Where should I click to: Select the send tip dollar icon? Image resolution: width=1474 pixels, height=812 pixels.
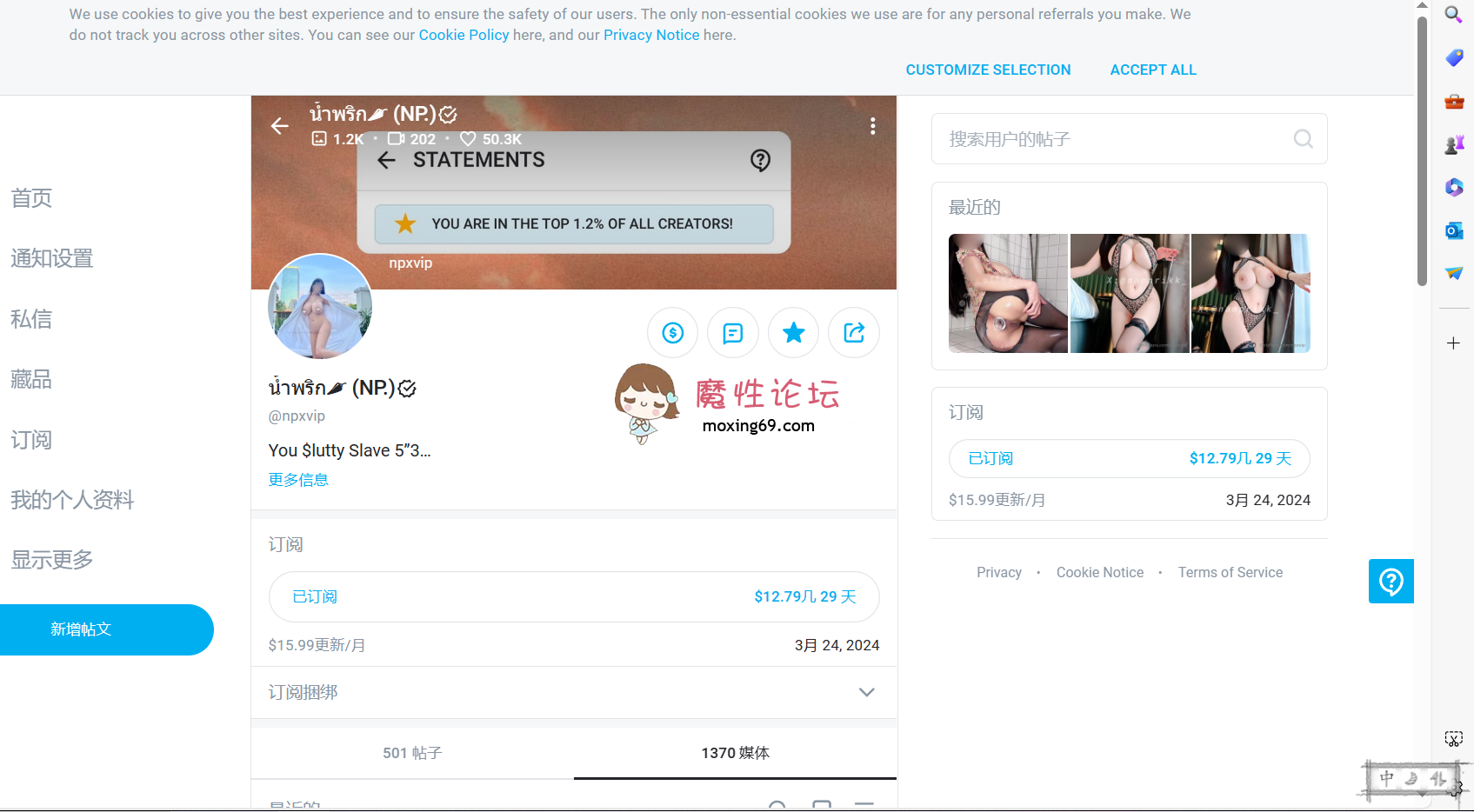[x=672, y=332]
